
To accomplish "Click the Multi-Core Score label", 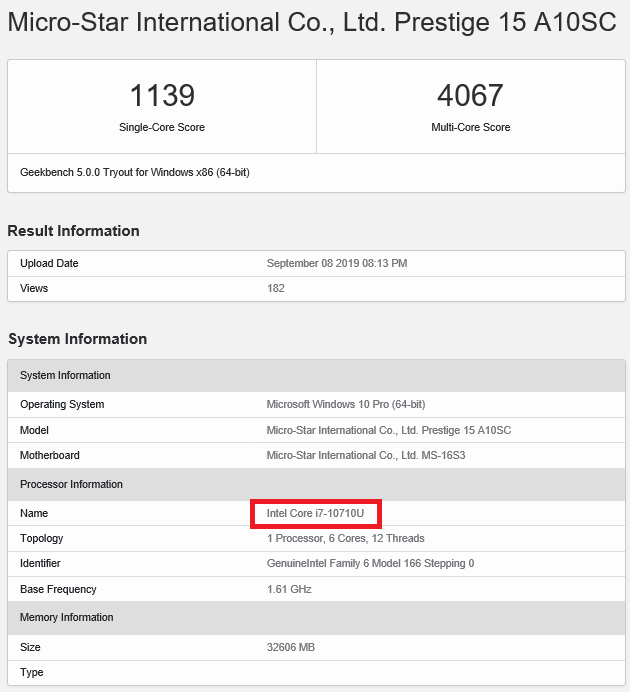I will (x=470, y=128).
